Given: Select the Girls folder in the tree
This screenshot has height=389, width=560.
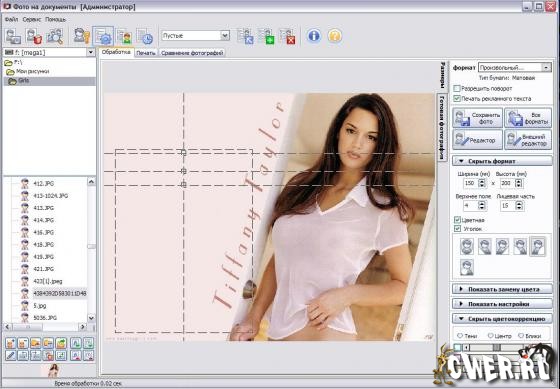Looking at the screenshot, I should 50,81.
